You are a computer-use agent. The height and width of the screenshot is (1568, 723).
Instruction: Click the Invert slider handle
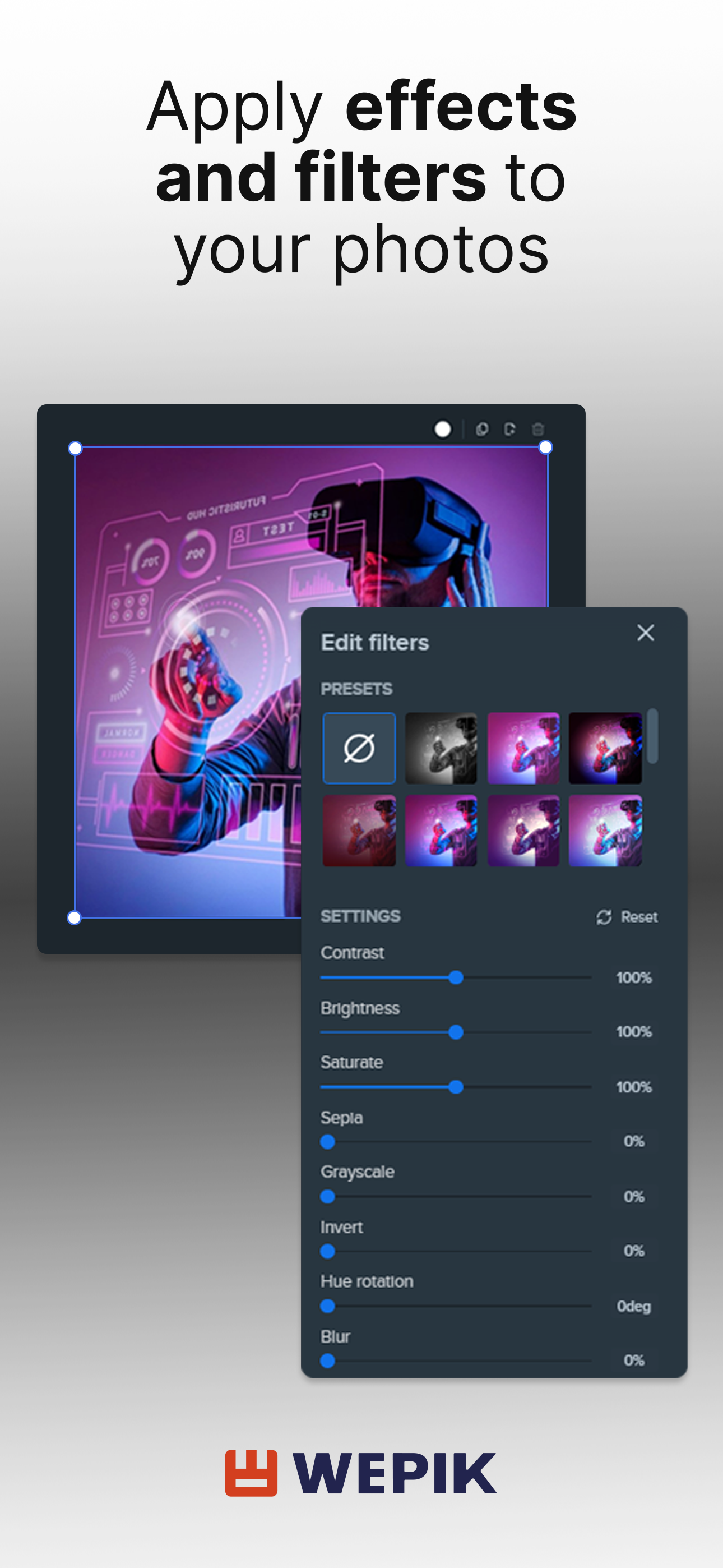click(328, 1252)
